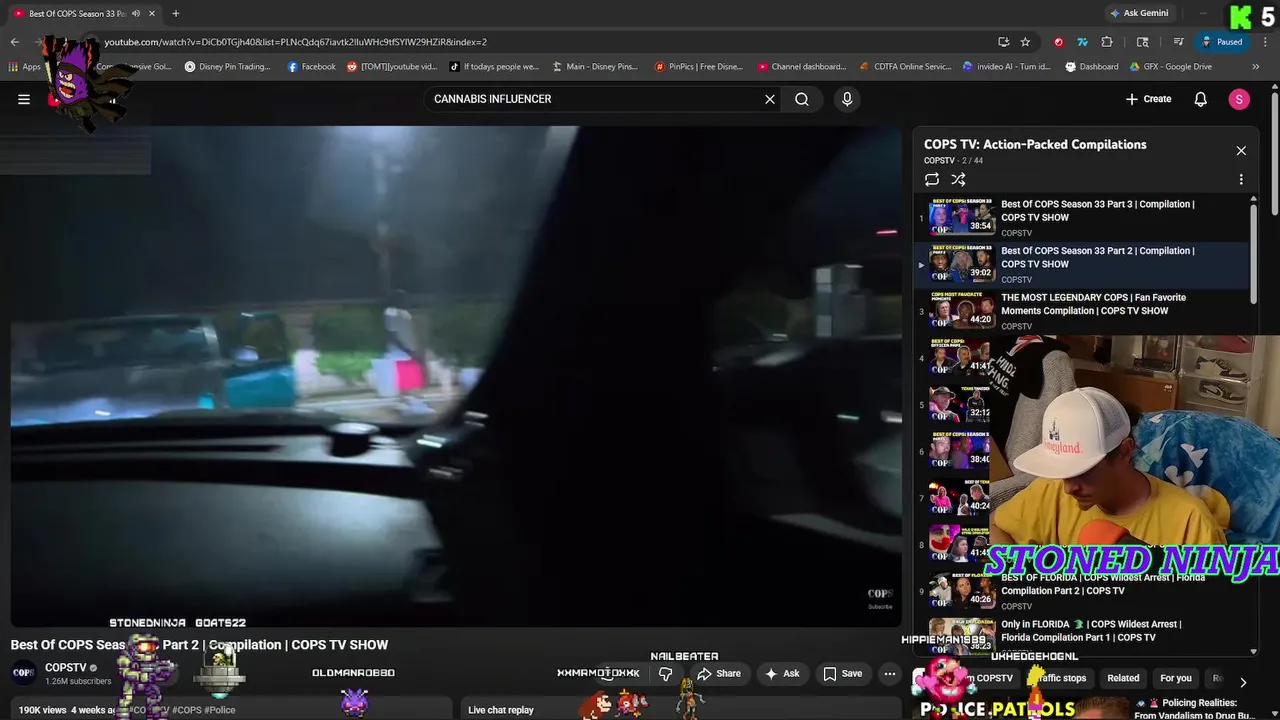The width and height of the screenshot is (1280, 720).
Task: Toggle playlist shuffle
Action: pos(958,180)
